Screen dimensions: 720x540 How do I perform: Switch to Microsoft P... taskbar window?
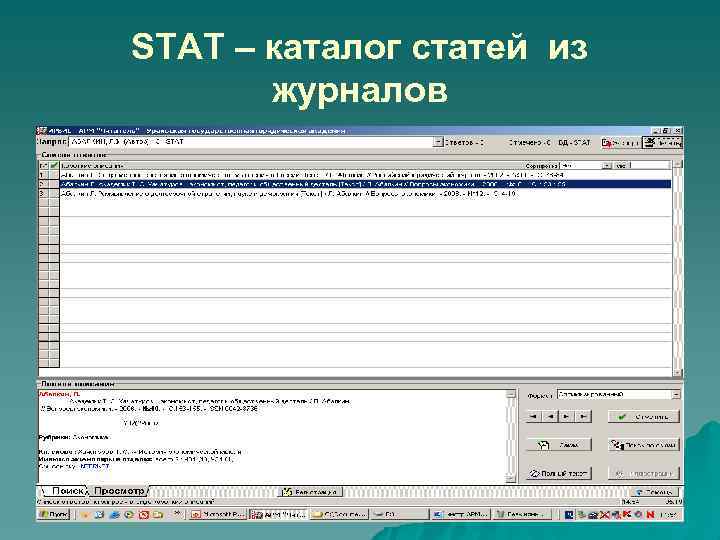pyautogui.click(x=218, y=515)
